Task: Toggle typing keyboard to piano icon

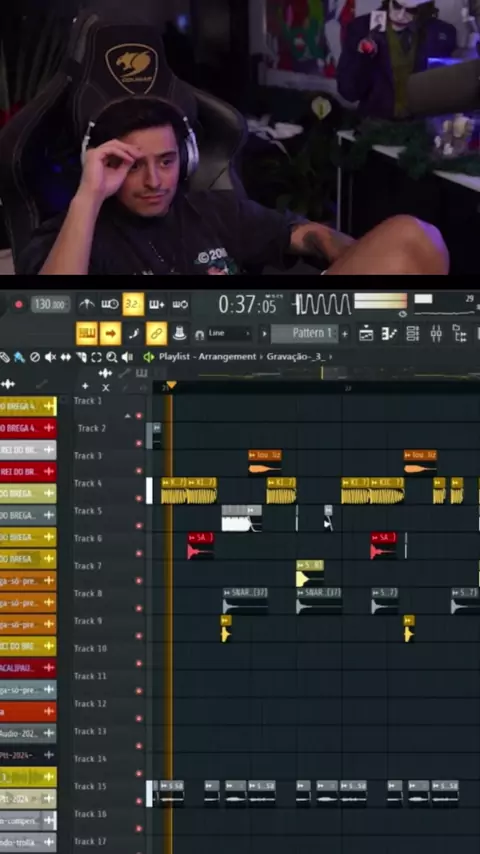Action: click(87, 333)
